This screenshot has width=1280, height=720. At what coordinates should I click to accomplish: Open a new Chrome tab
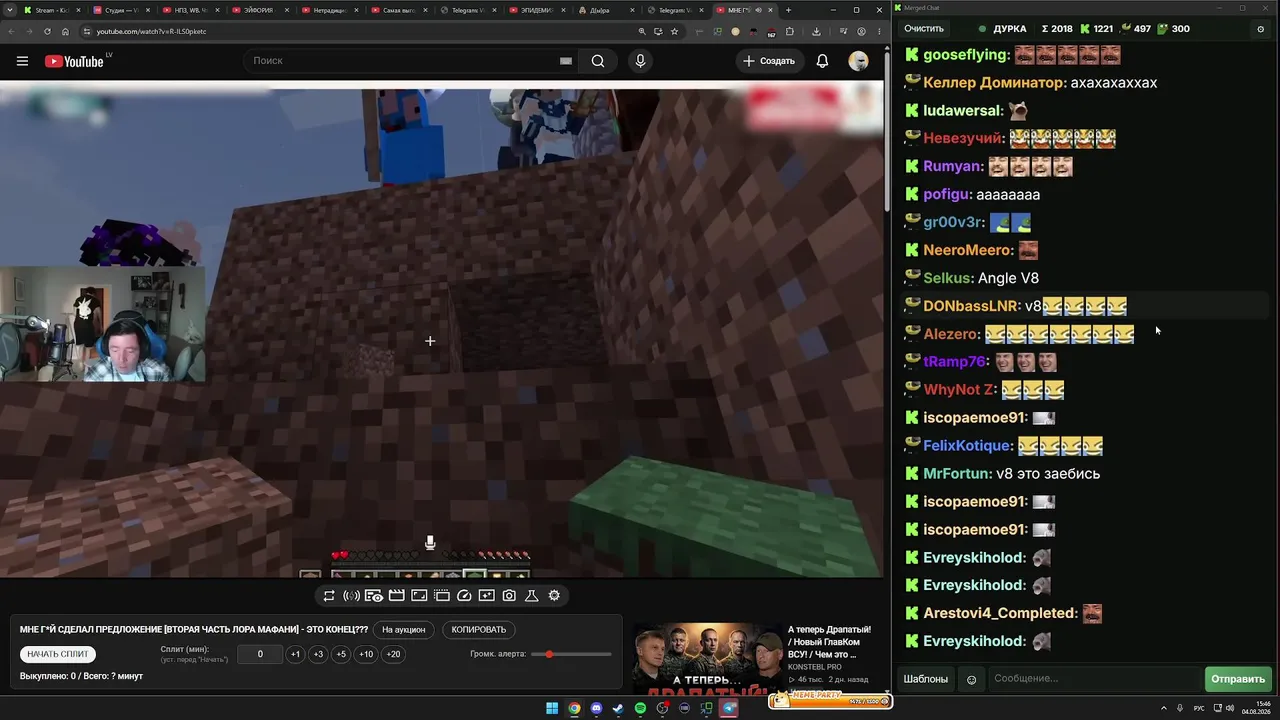(x=788, y=10)
